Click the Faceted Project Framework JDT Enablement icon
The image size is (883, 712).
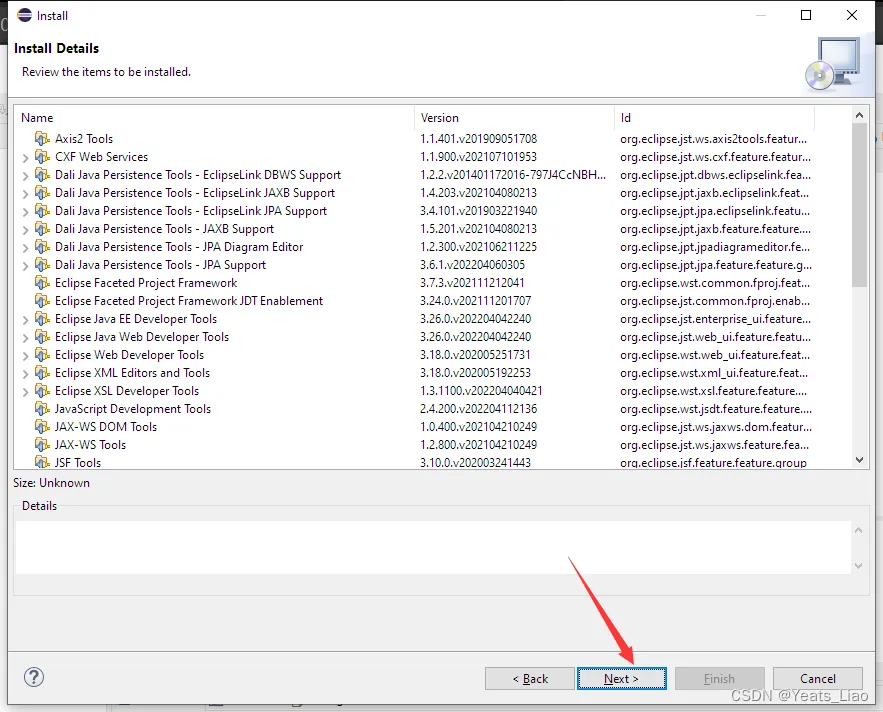42,301
